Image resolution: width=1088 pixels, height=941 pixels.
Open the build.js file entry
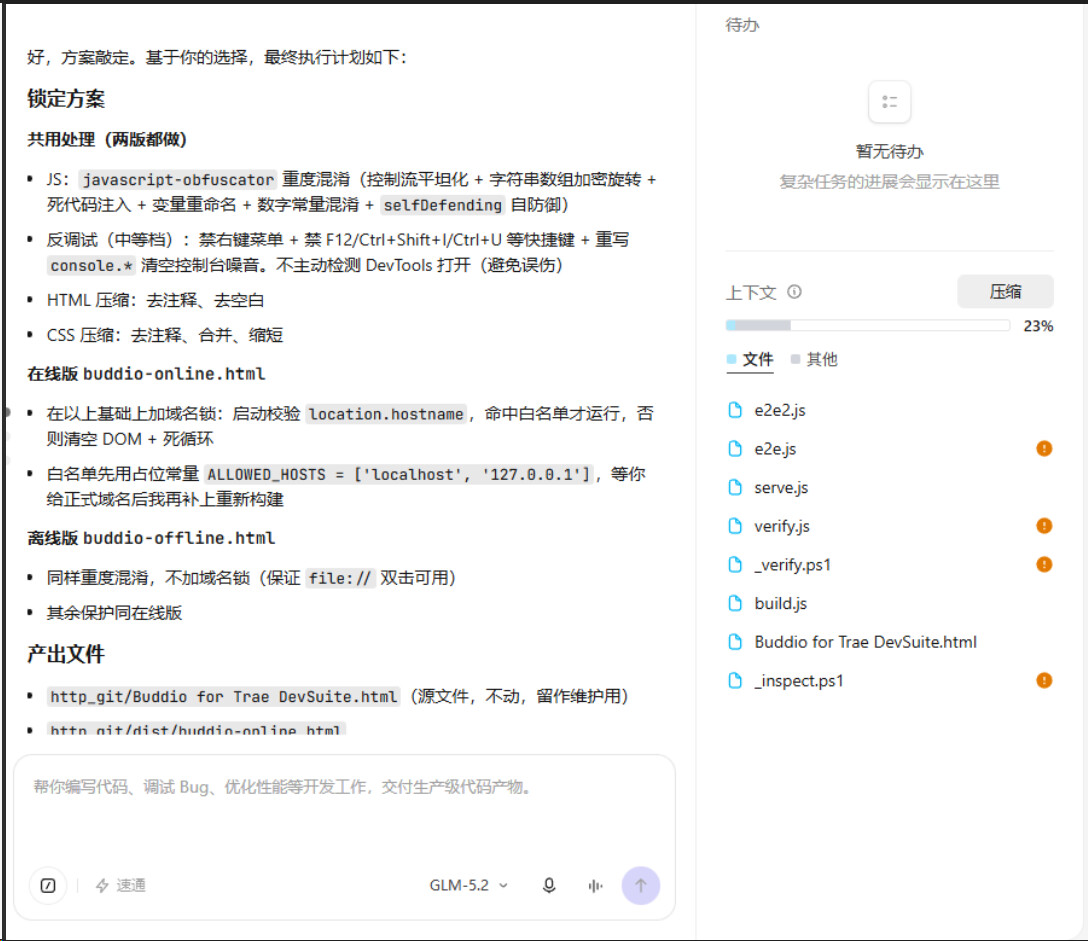890,604
